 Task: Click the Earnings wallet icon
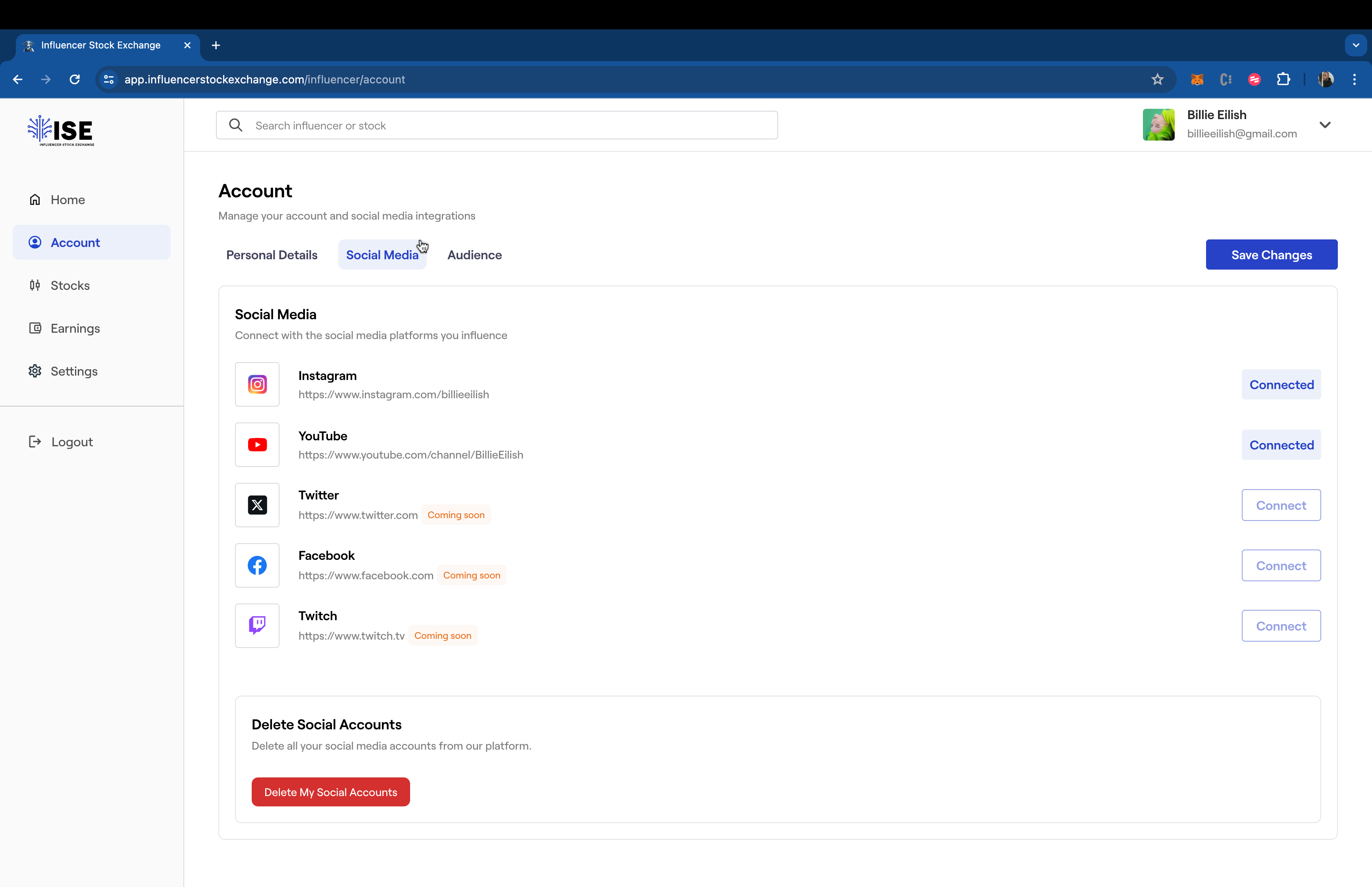click(35, 328)
